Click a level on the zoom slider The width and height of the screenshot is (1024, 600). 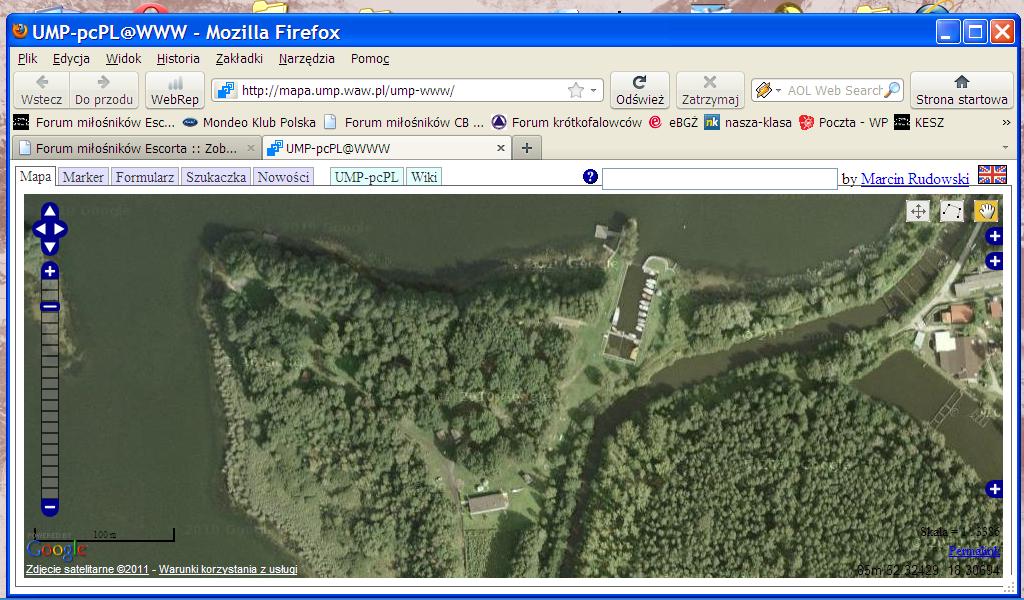pos(50,400)
